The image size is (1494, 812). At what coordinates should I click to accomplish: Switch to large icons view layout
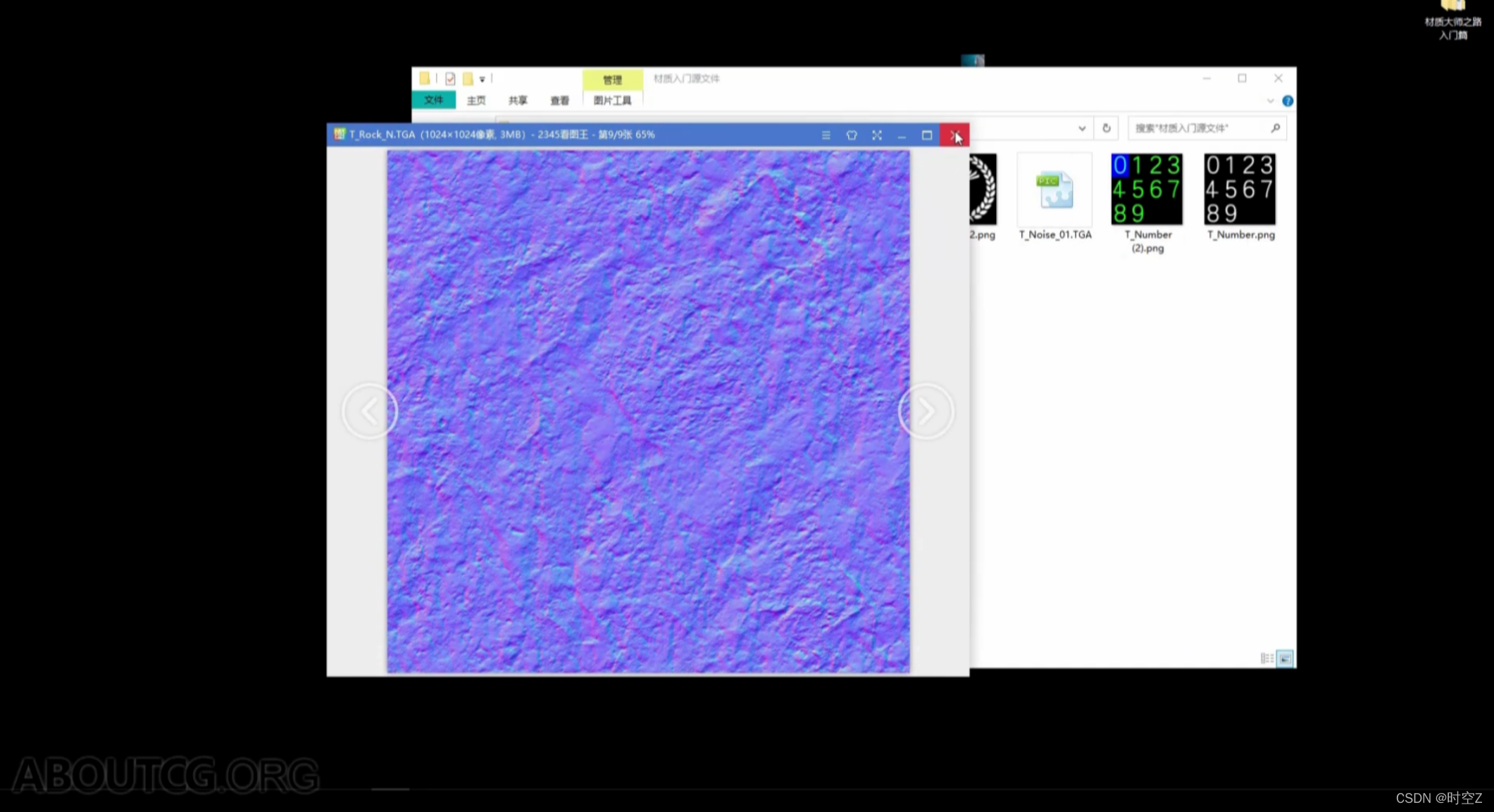pyautogui.click(x=1285, y=658)
